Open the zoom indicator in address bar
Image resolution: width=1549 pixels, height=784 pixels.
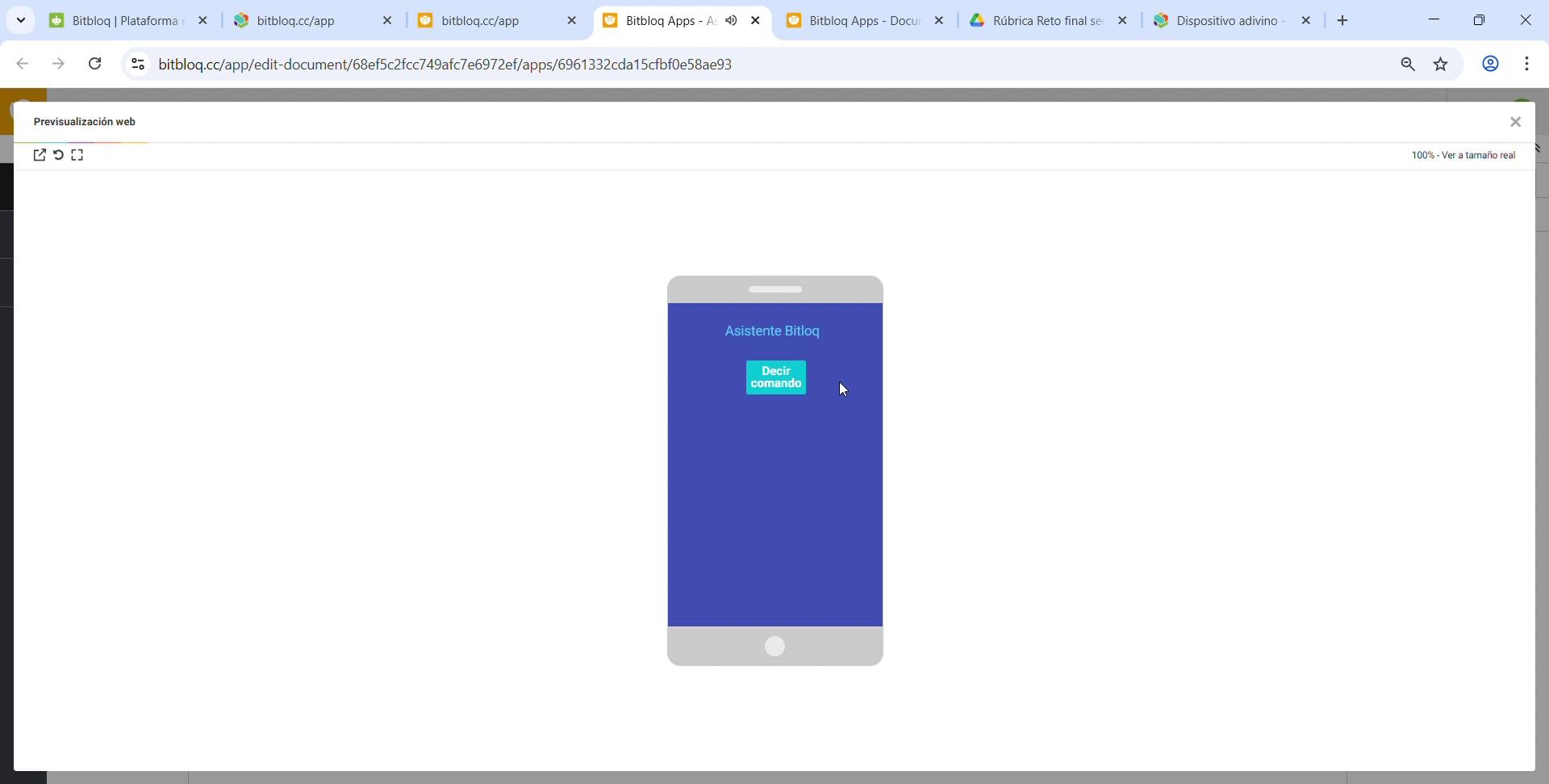tap(1408, 65)
